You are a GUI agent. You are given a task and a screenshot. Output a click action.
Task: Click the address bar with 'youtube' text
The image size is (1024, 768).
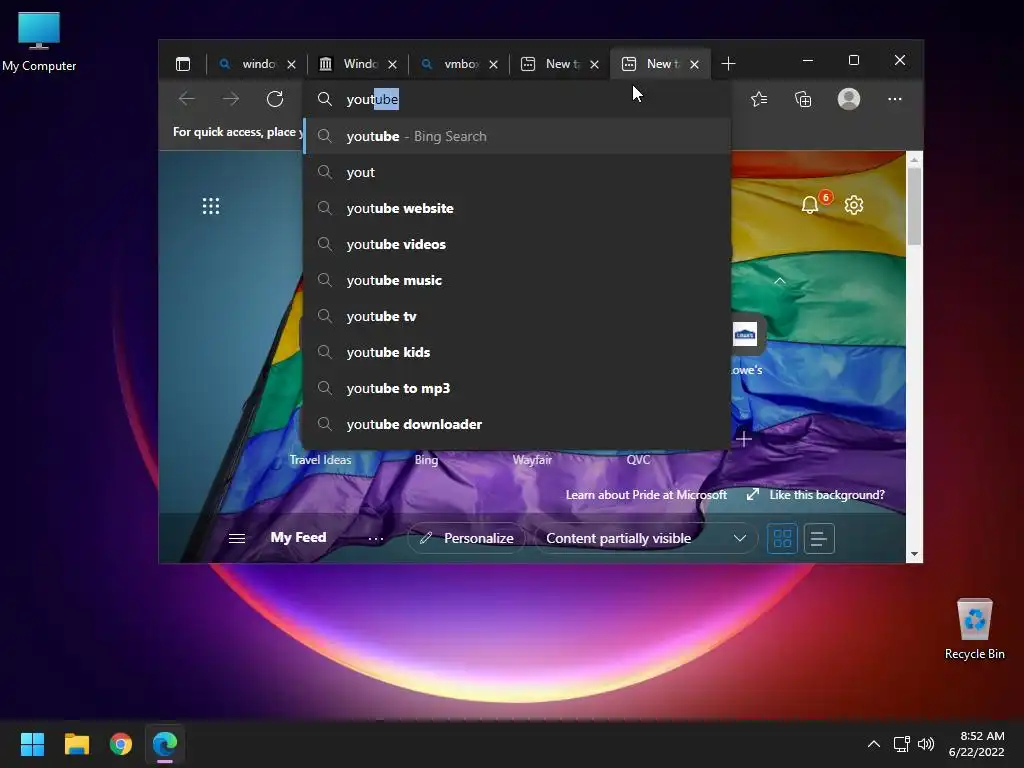[517, 99]
